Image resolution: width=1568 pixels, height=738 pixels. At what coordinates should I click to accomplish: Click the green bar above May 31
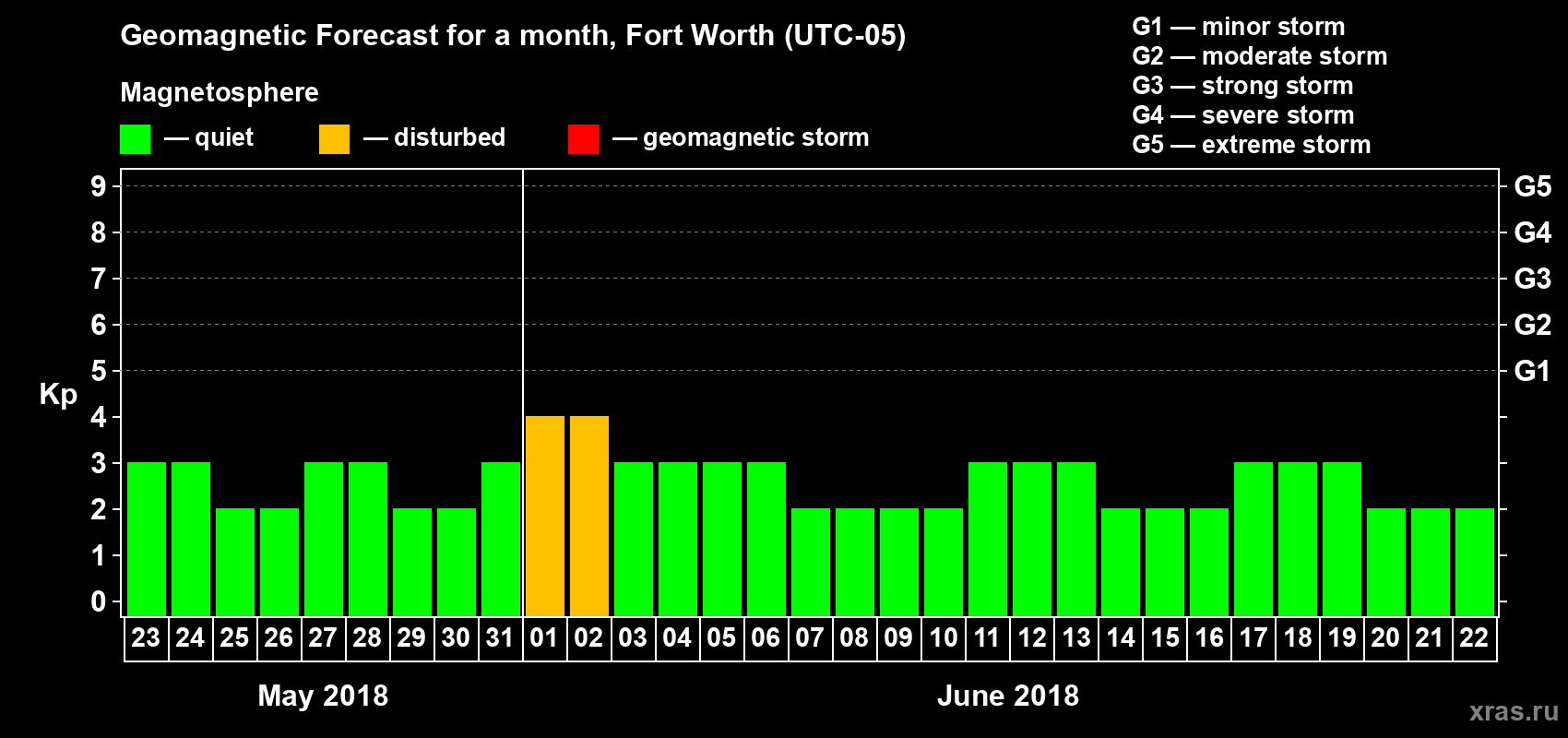[501, 540]
